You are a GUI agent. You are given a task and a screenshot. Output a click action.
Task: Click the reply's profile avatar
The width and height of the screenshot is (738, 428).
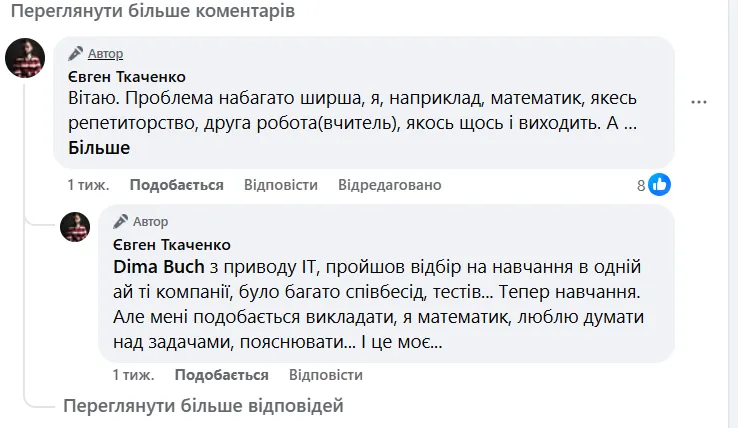76,227
